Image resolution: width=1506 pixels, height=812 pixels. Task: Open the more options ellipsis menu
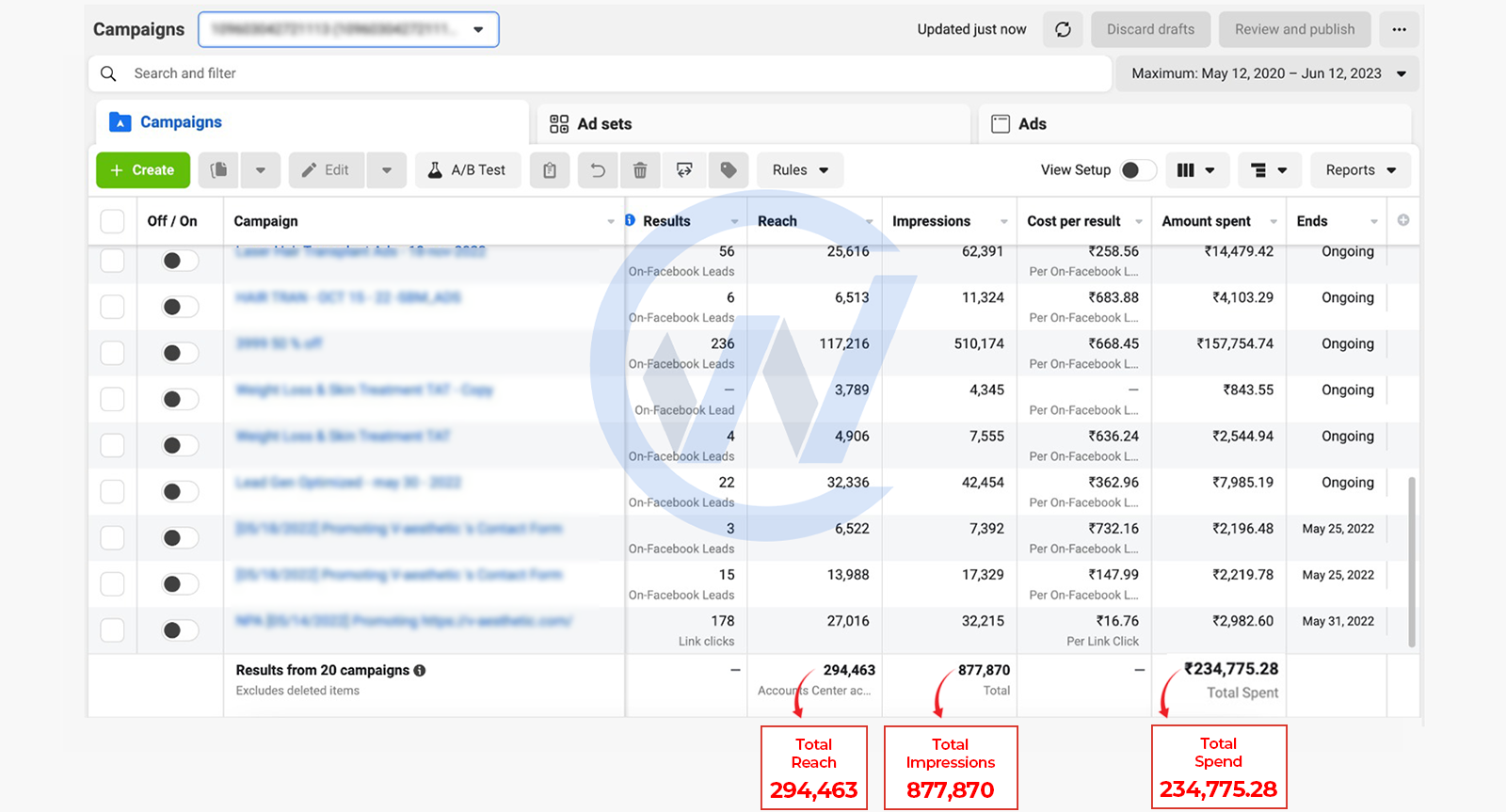point(1399,29)
